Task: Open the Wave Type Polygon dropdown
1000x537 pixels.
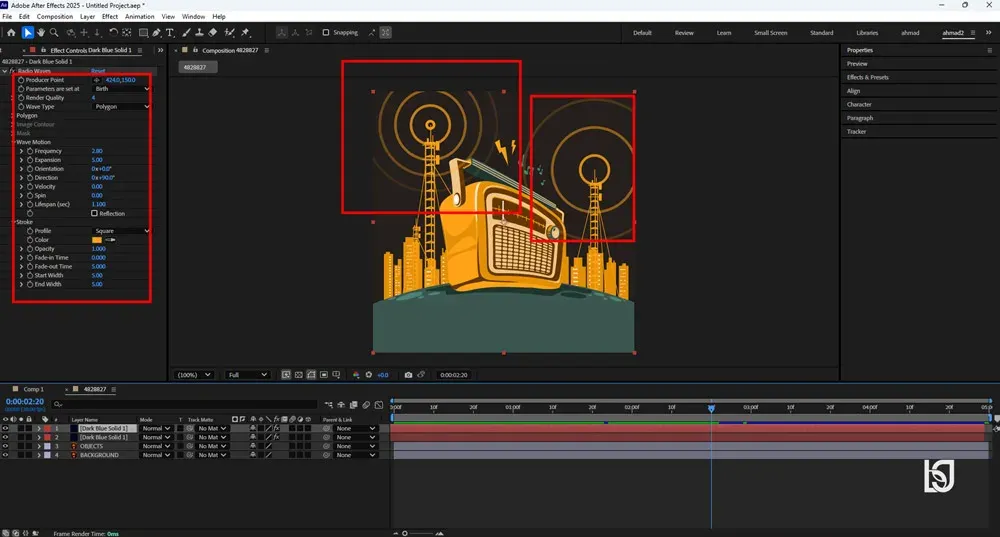Action: (121, 107)
